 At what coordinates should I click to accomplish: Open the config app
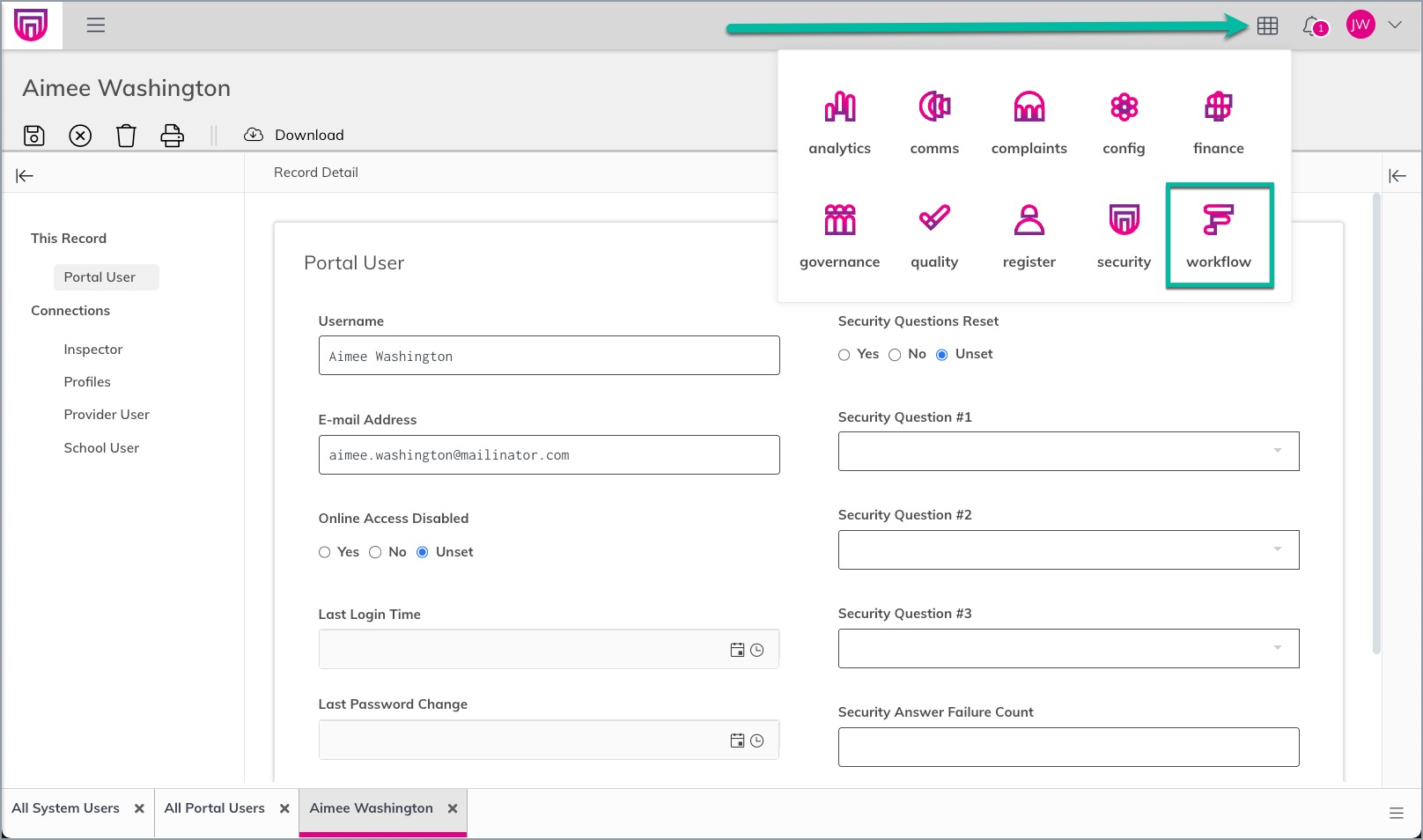coord(1124,122)
